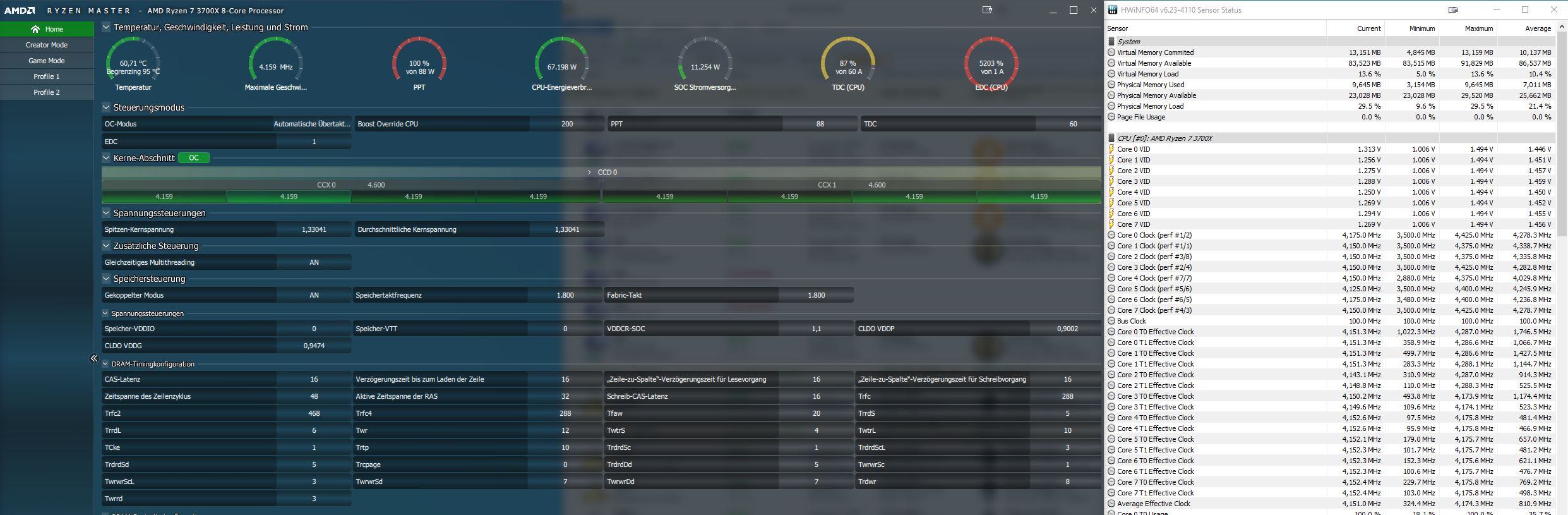Click the Fabric-Takt value 1.800
The height and width of the screenshot is (515, 1568).
click(817, 295)
